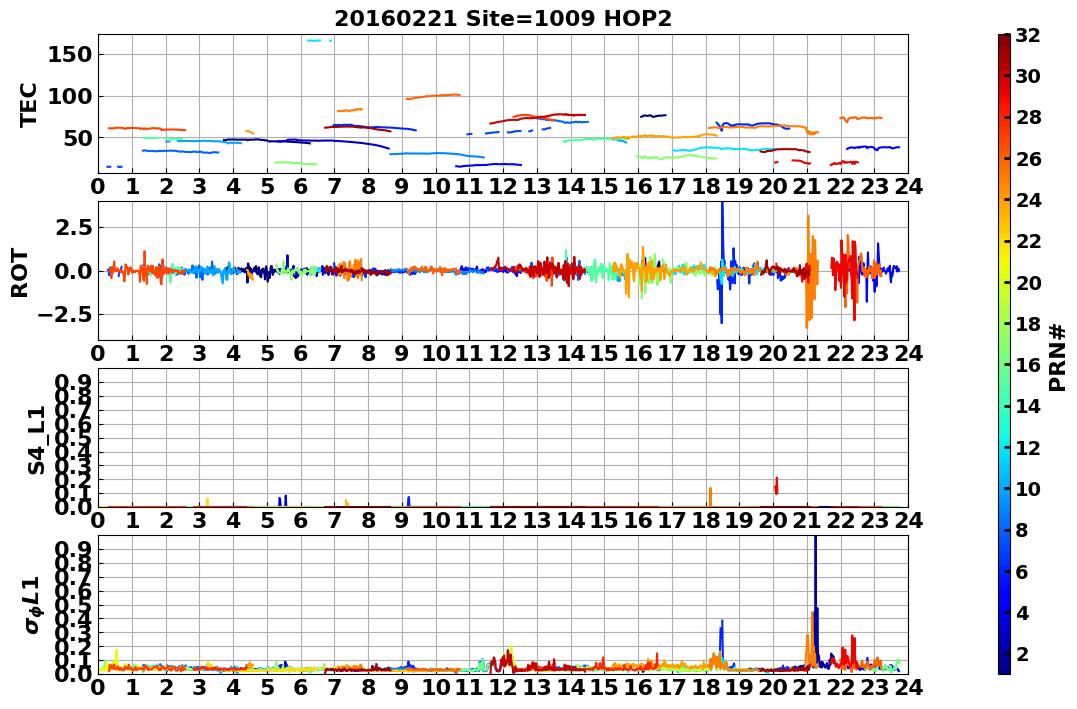
Task: Click colorbar tick label 18
Action: coord(1028,324)
